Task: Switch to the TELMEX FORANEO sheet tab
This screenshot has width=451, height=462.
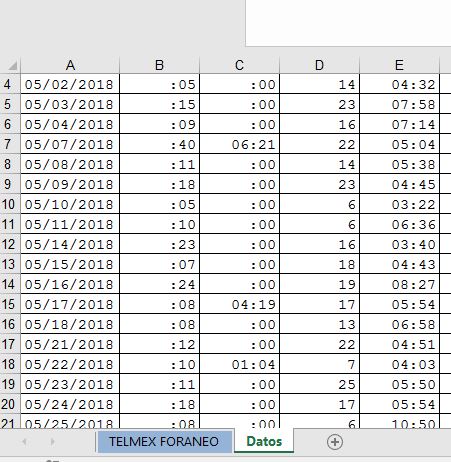Action: (x=164, y=442)
